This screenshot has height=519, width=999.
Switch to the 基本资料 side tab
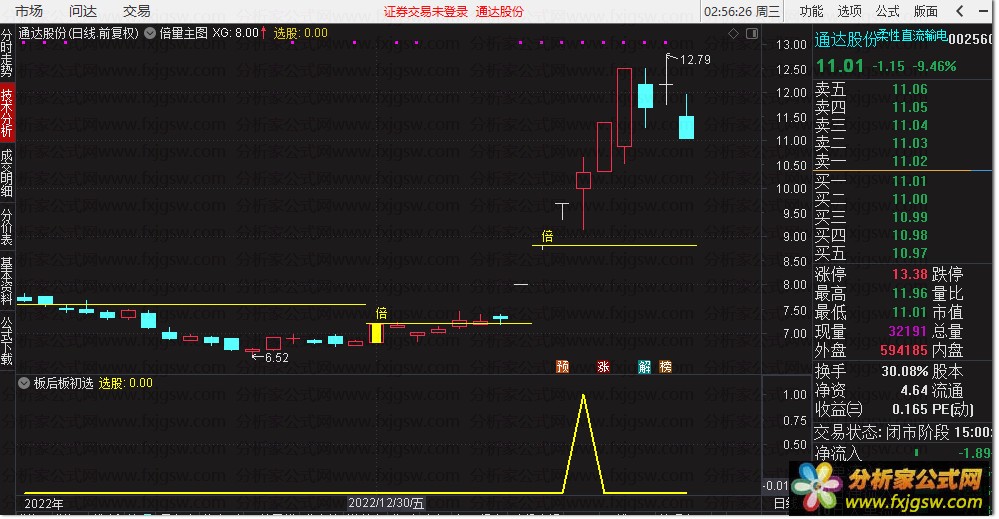point(6,281)
